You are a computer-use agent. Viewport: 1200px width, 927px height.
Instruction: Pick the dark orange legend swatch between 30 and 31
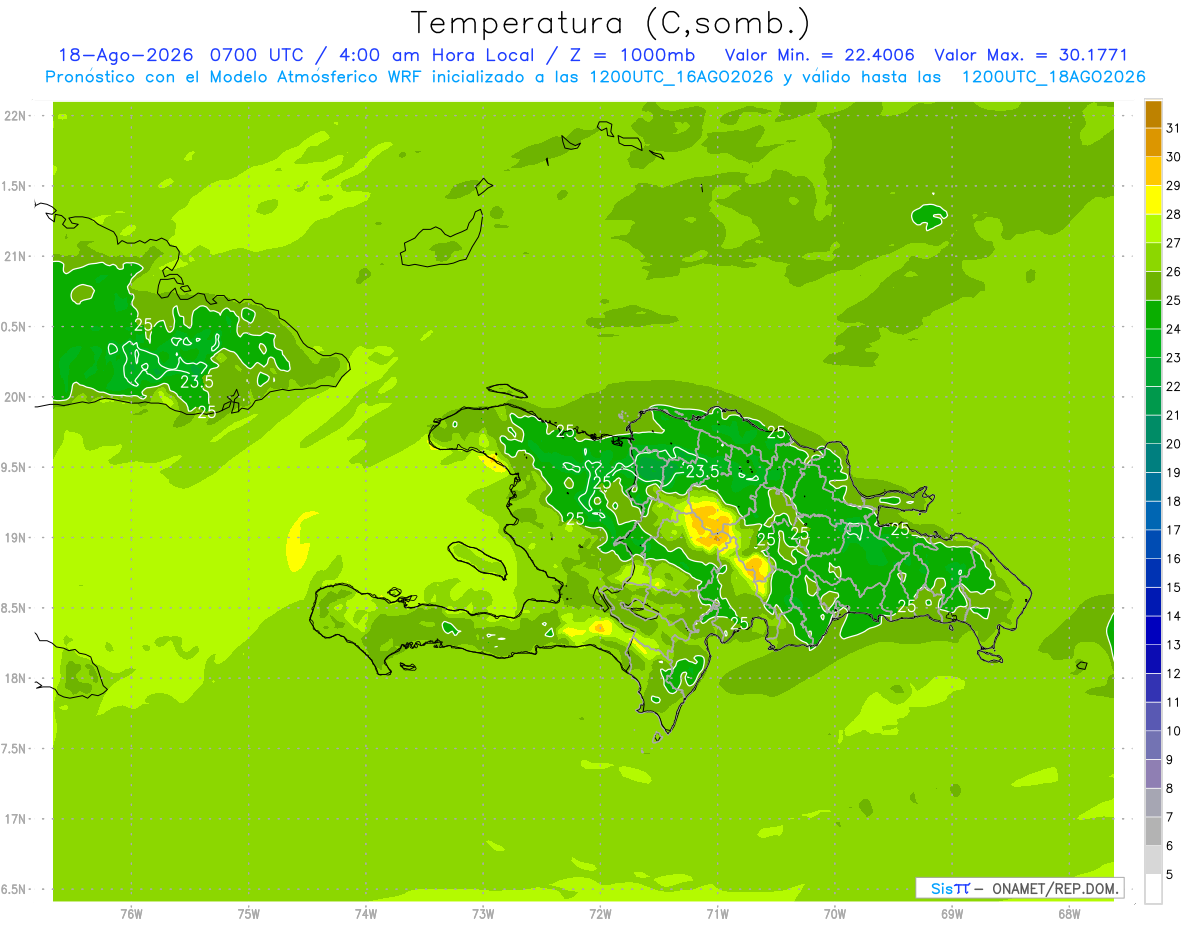pos(1153,142)
